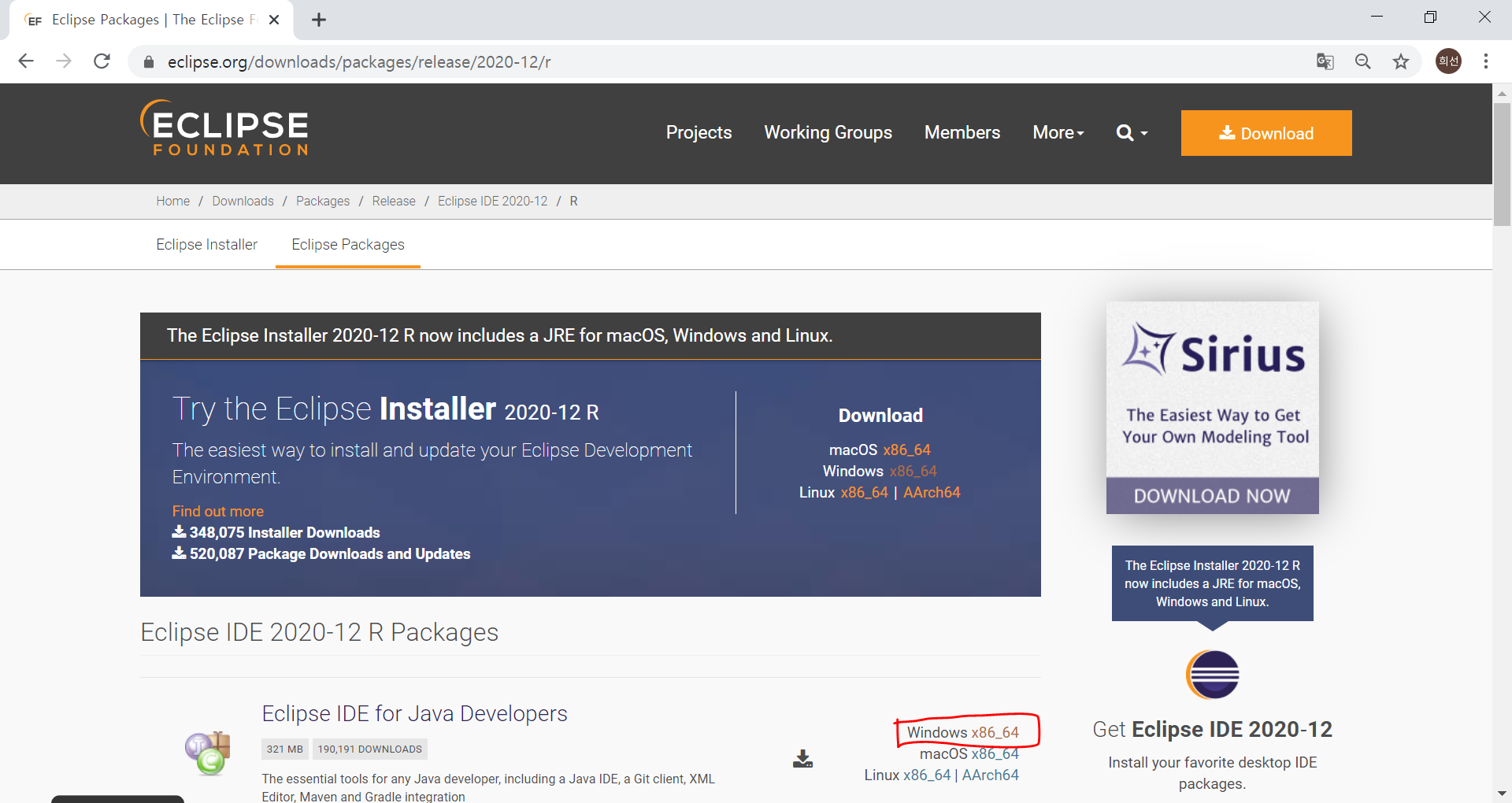Open the Chrome profile avatar
The height and width of the screenshot is (803, 1512).
pos(1448,61)
